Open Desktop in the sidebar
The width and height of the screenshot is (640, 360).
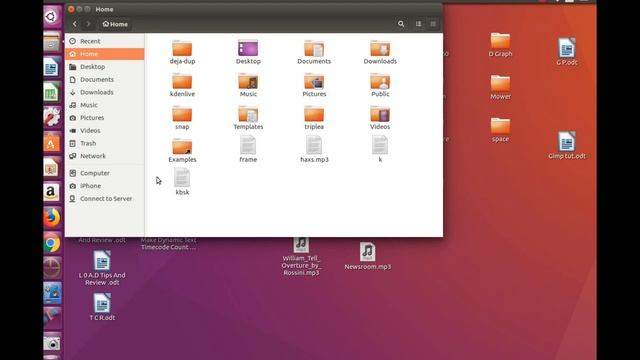pos(104,67)
